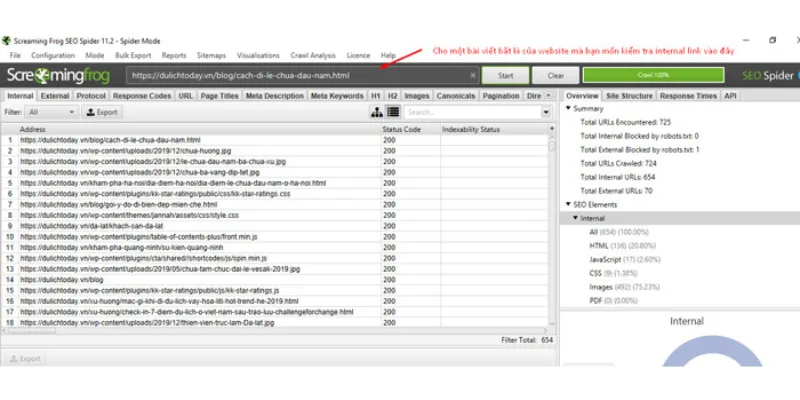Viewport: 800px width, 400px height.
Task: Click the URL address input field
Action: point(303,76)
